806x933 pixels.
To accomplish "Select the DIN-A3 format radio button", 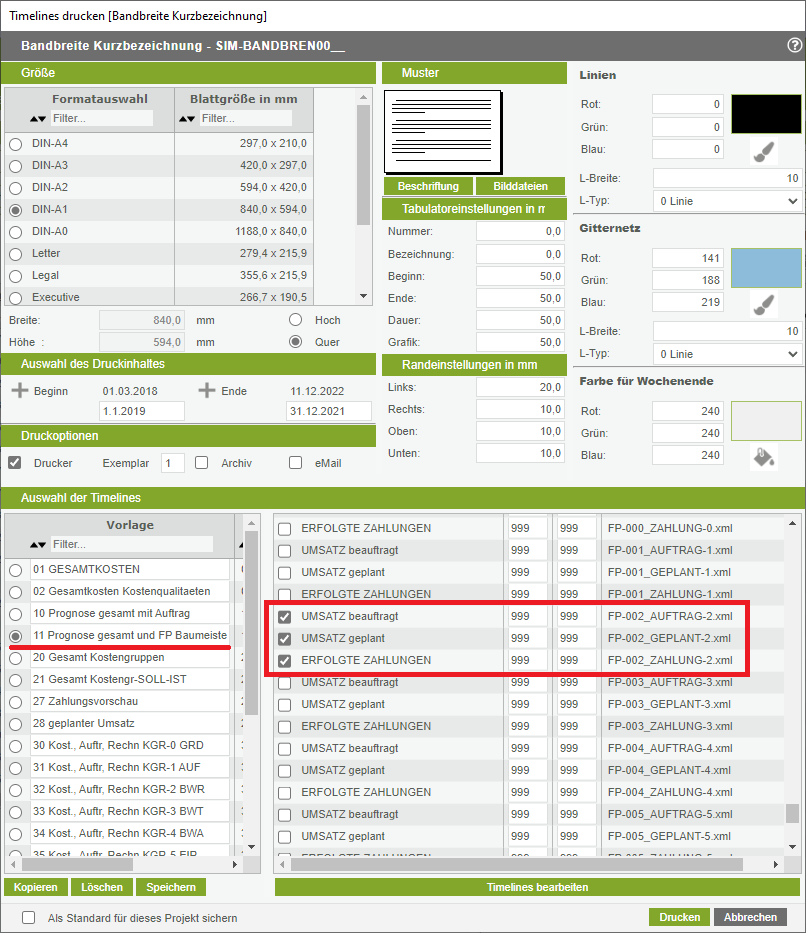I will pos(16,166).
